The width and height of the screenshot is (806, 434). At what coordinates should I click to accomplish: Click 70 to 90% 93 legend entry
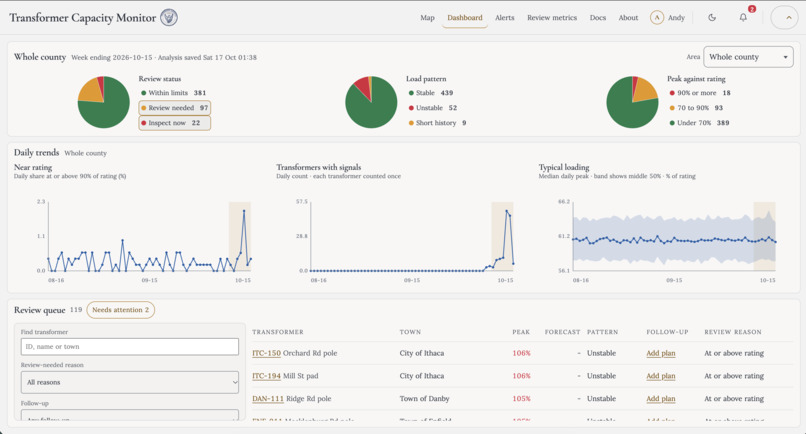[696, 108]
